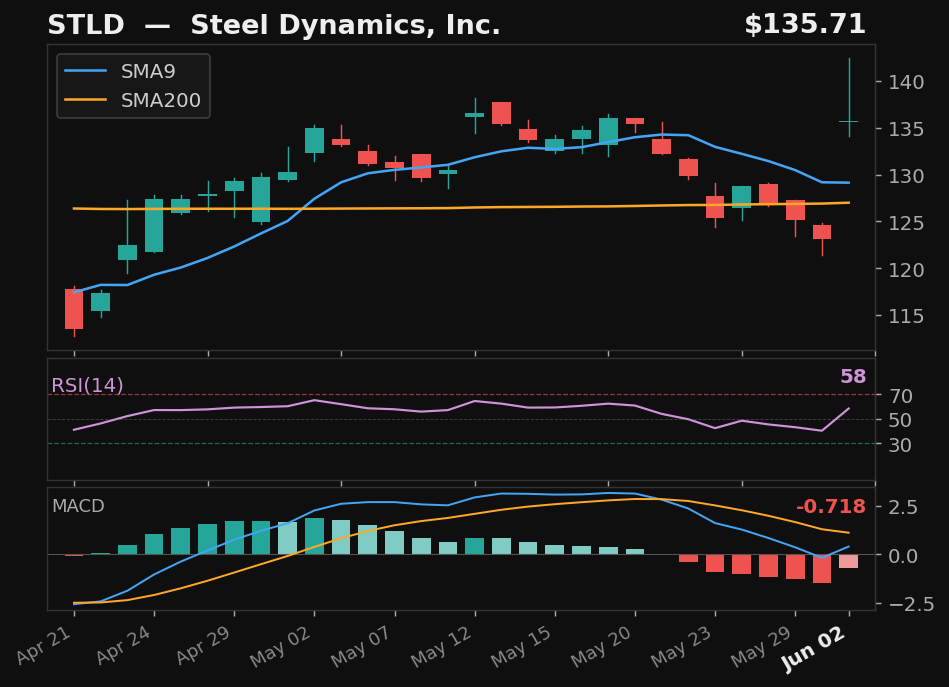Click the MACD 2.5 axis tick label

pos(903,507)
